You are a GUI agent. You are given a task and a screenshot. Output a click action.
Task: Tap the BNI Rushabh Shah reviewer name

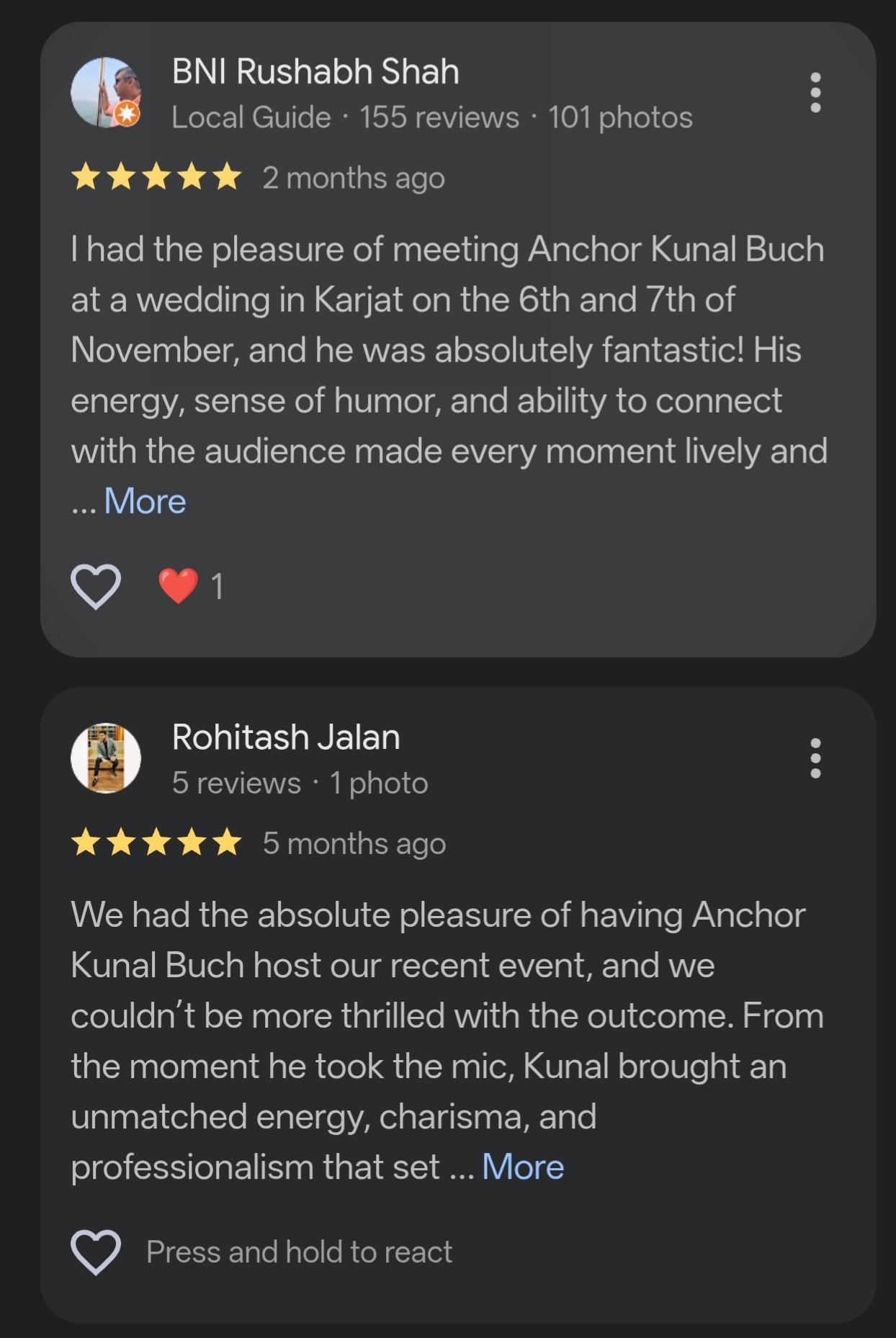pos(315,71)
